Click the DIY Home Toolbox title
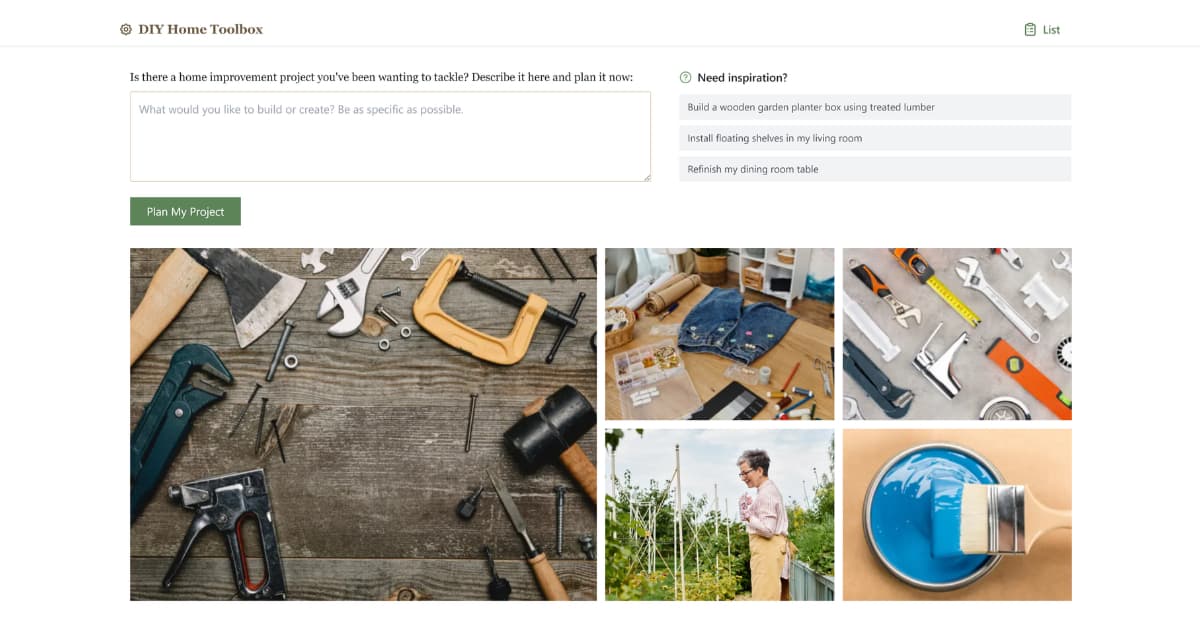The width and height of the screenshot is (1200, 630). 201,29
